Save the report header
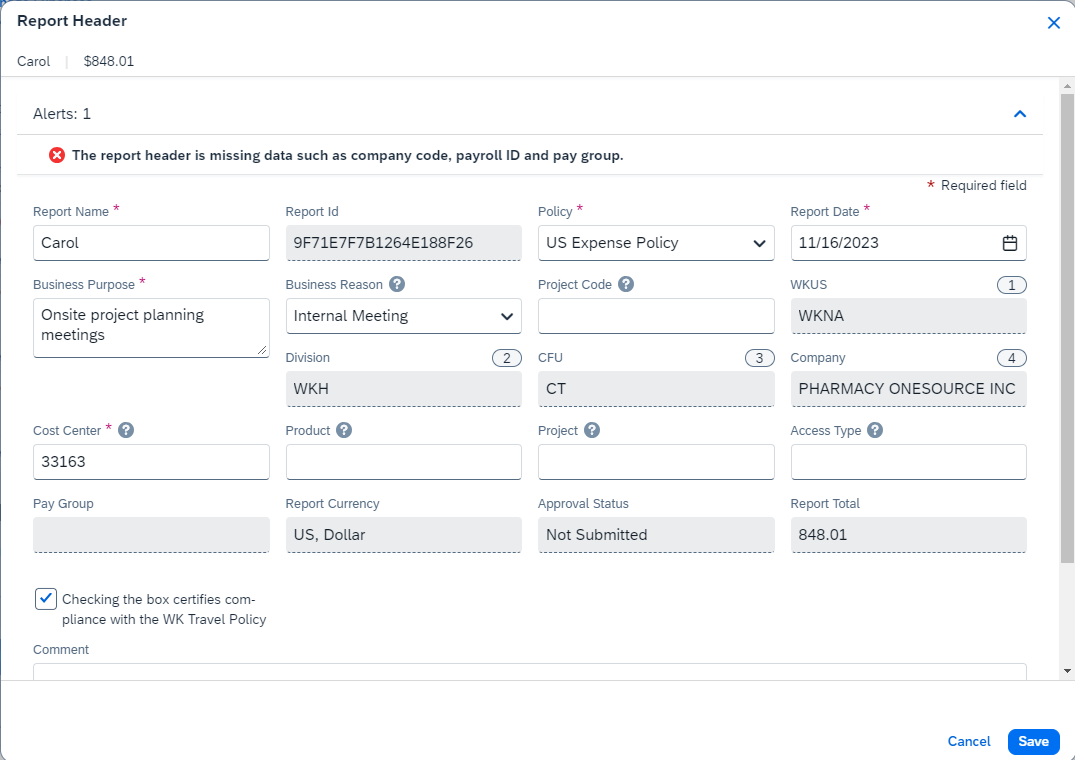 pos(1033,741)
